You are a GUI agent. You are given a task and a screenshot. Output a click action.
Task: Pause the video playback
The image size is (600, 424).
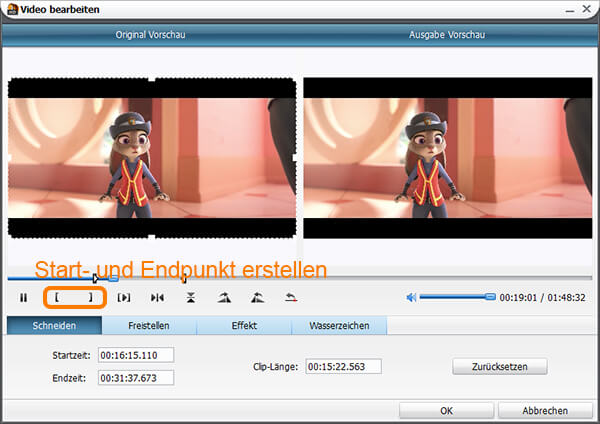(x=23, y=297)
